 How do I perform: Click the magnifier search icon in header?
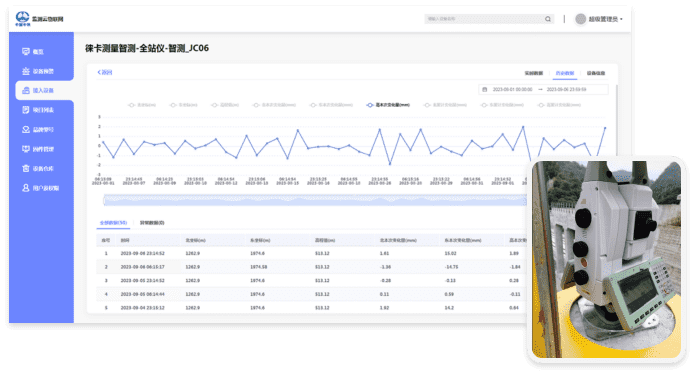coord(548,19)
